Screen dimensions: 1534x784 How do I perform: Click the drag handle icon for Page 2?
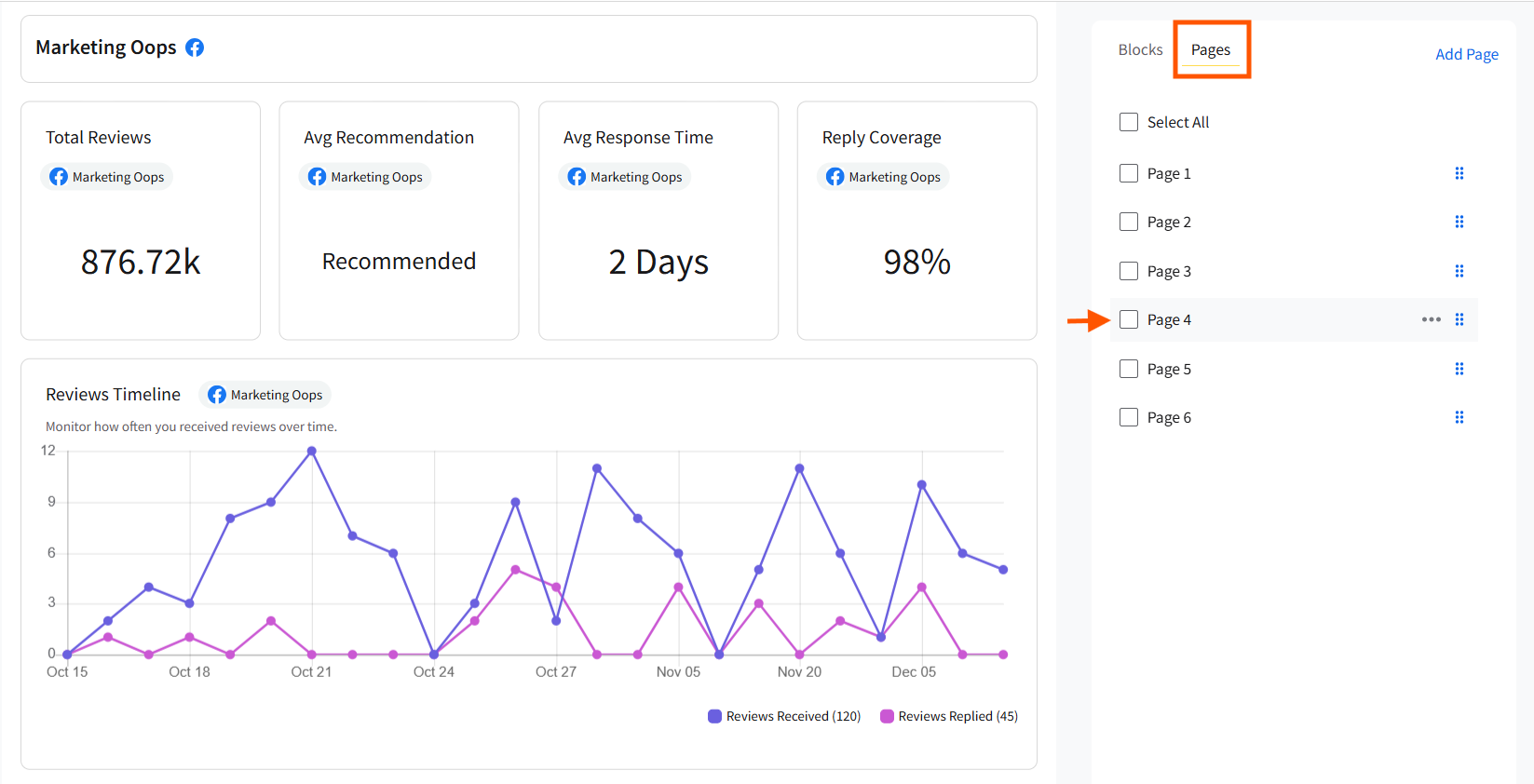pyautogui.click(x=1459, y=222)
